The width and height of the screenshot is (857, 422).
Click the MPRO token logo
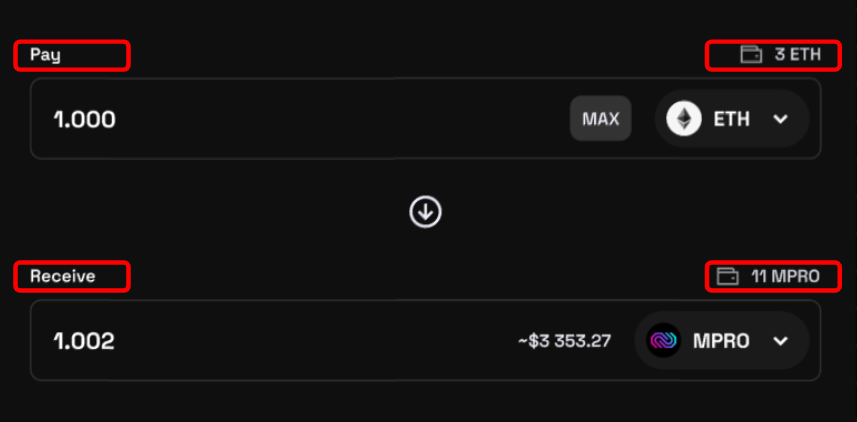663,341
